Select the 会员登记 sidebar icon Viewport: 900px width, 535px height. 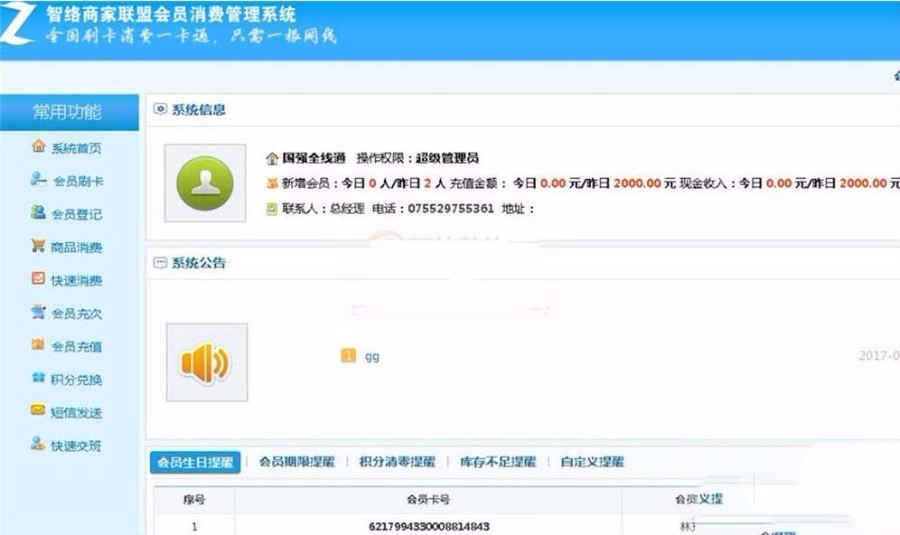pyautogui.click(x=39, y=213)
